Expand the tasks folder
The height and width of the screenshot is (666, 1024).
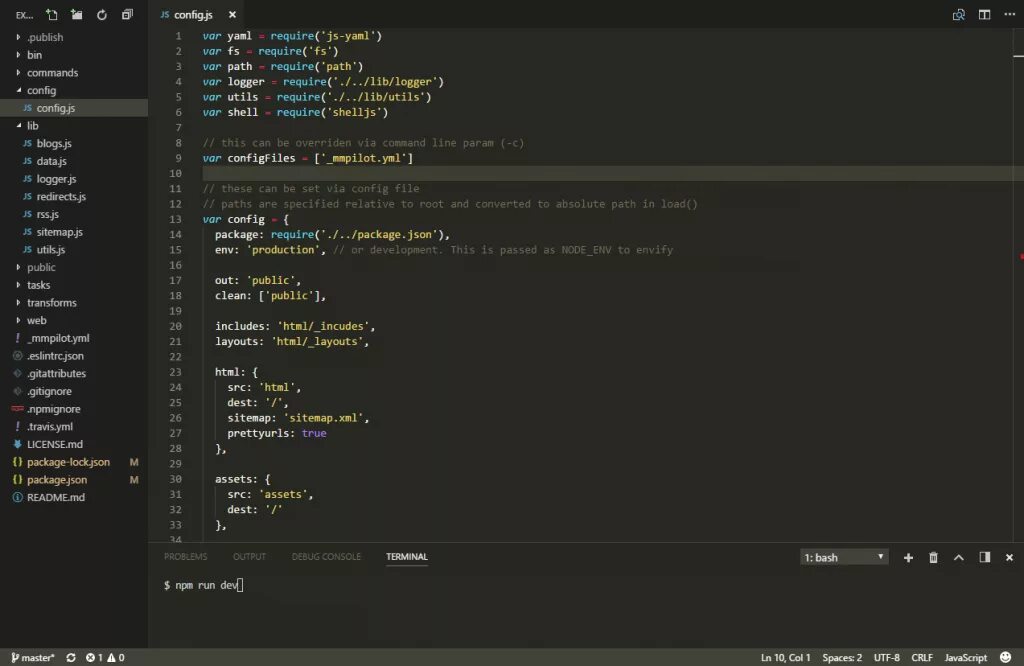74,285
